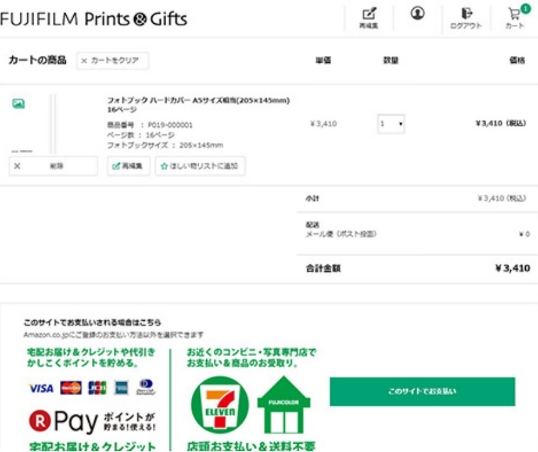
Task: Click the photobook product title text
Action: 198,105
